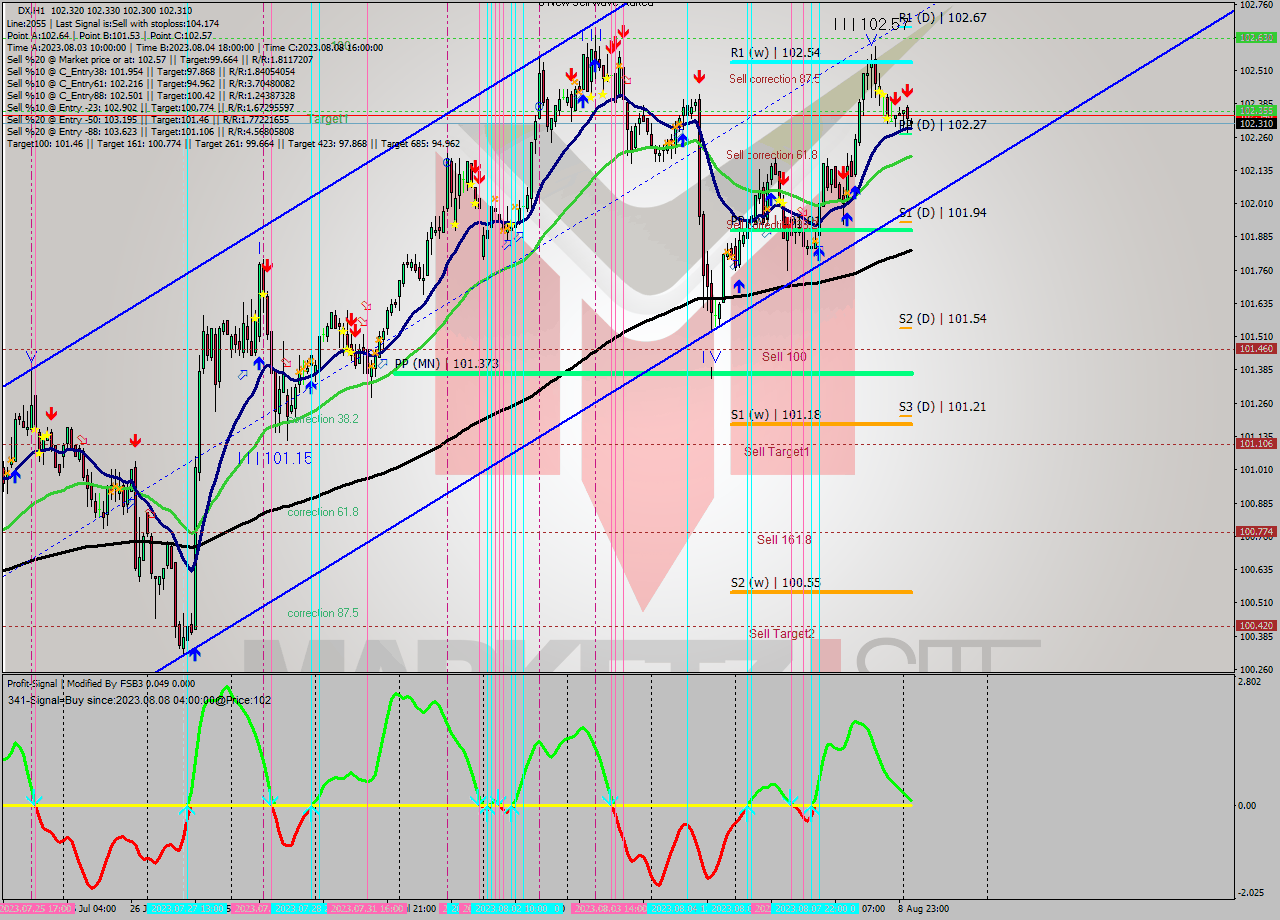Click the blue '| | | 101.15' wave label
Image resolution: width=1280 pixels, height=920 pixels.
[275, 458]
